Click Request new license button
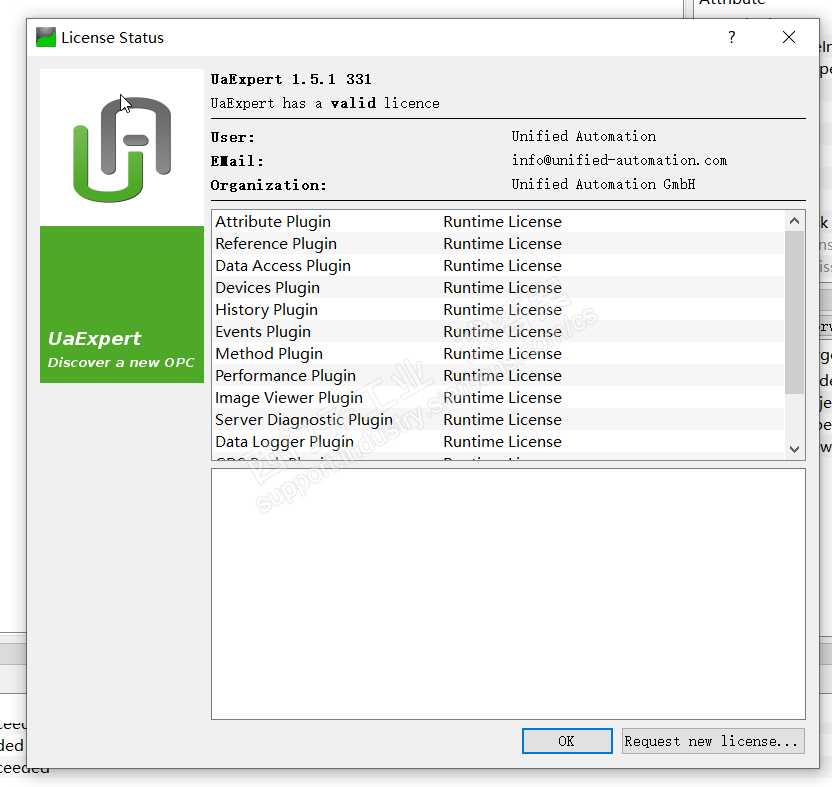Image resolution: width=832 pixels, height=787 pixels. tap(713, 741)
